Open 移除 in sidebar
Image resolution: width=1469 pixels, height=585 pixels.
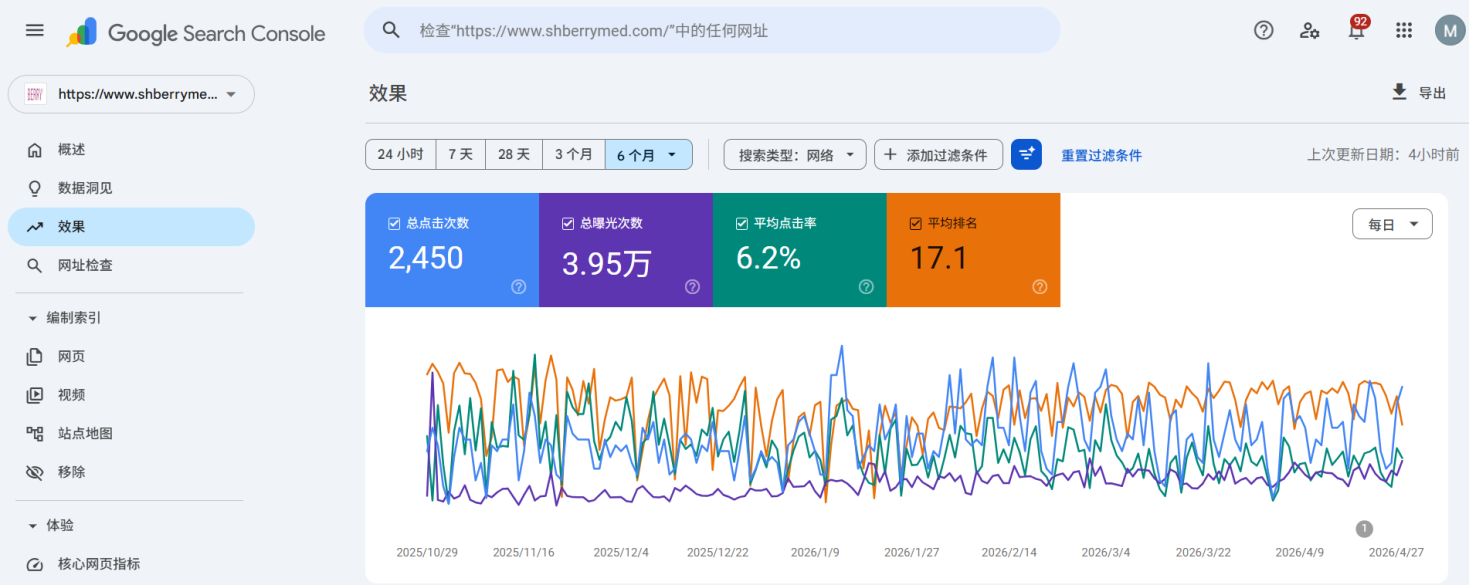tap(131, 472)
